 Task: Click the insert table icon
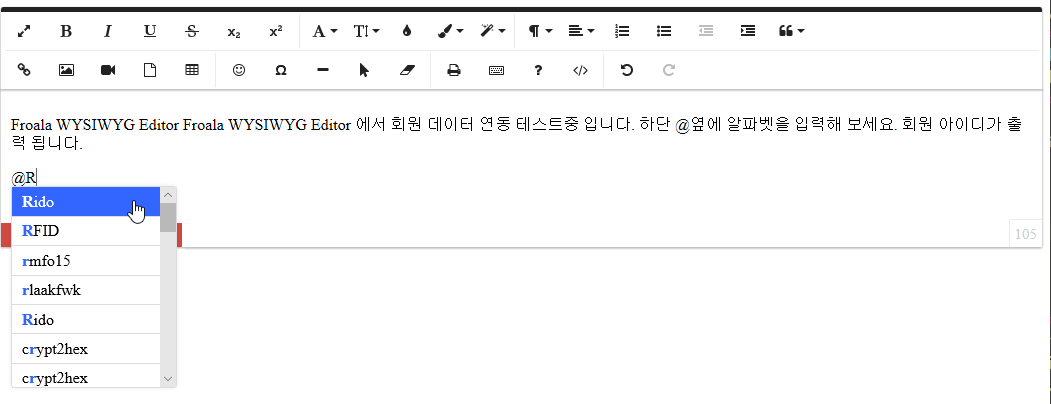192,70
